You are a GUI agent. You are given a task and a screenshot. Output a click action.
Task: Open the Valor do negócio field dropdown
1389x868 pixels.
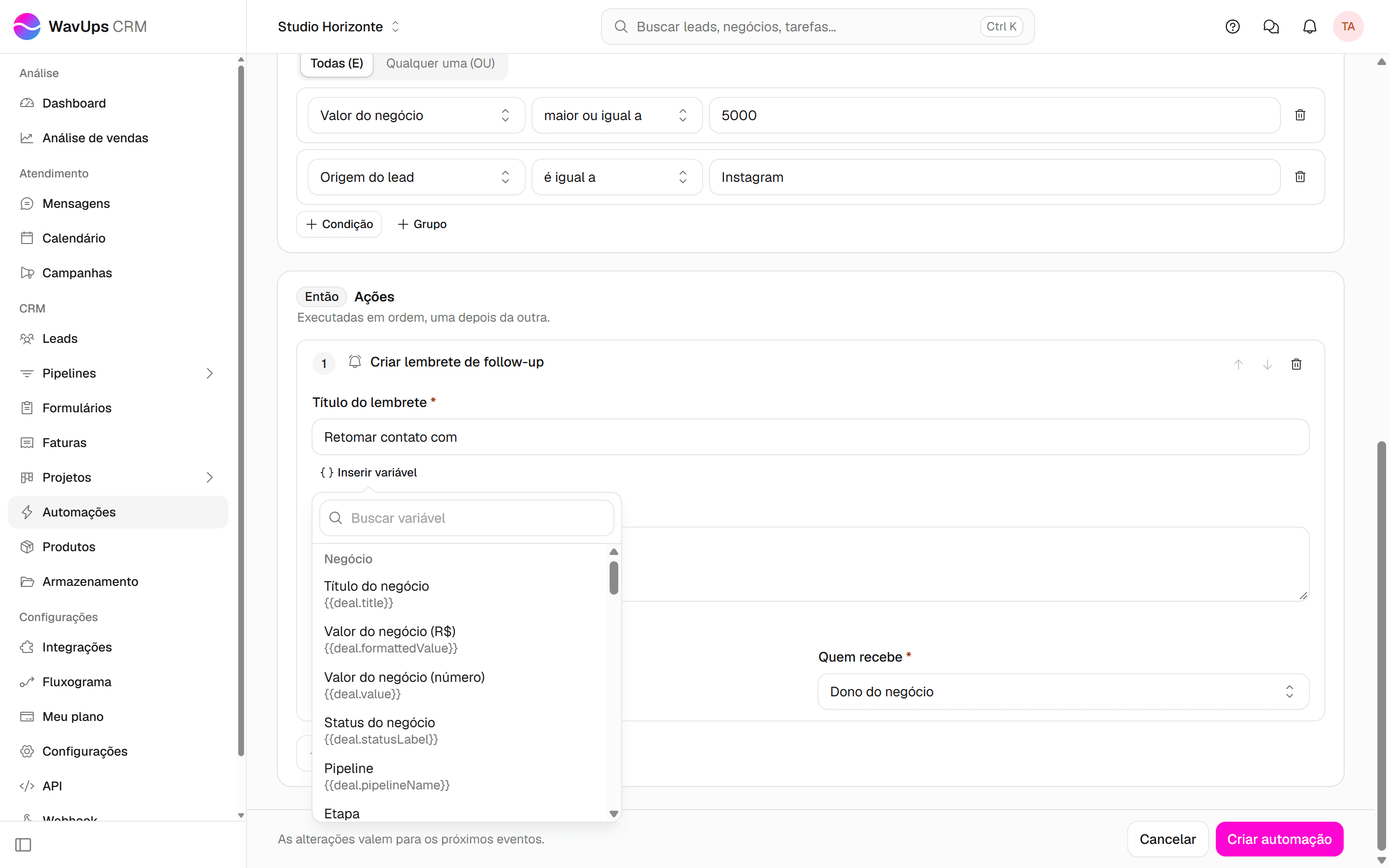tap(416, 115)
